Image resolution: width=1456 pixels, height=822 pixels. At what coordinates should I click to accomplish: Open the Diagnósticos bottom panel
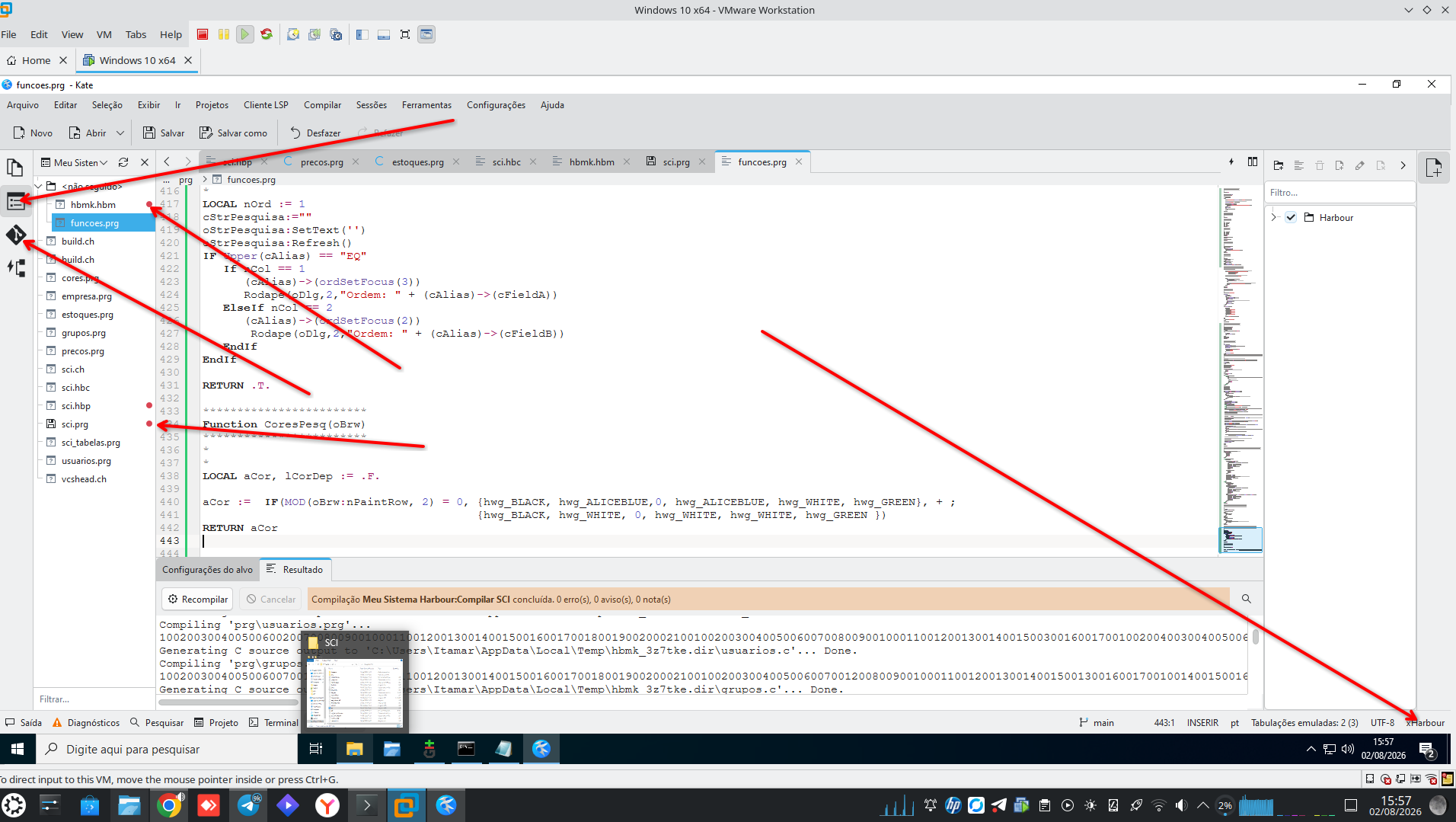pos(85,722)
